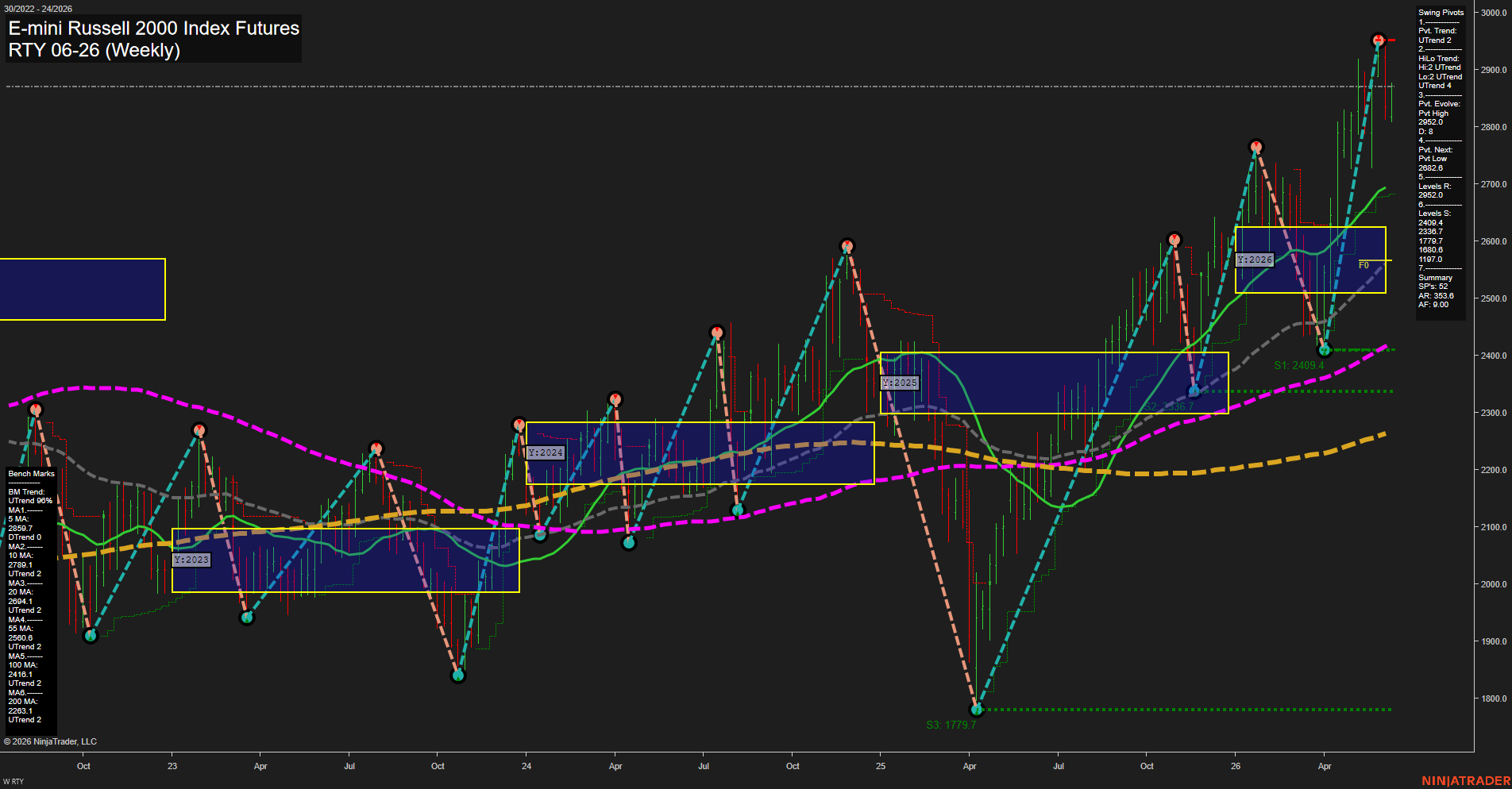Click the 55 MA: label in Bench Marks
The height and width of the screenshot is (789, 1512).
click(21, 629)
